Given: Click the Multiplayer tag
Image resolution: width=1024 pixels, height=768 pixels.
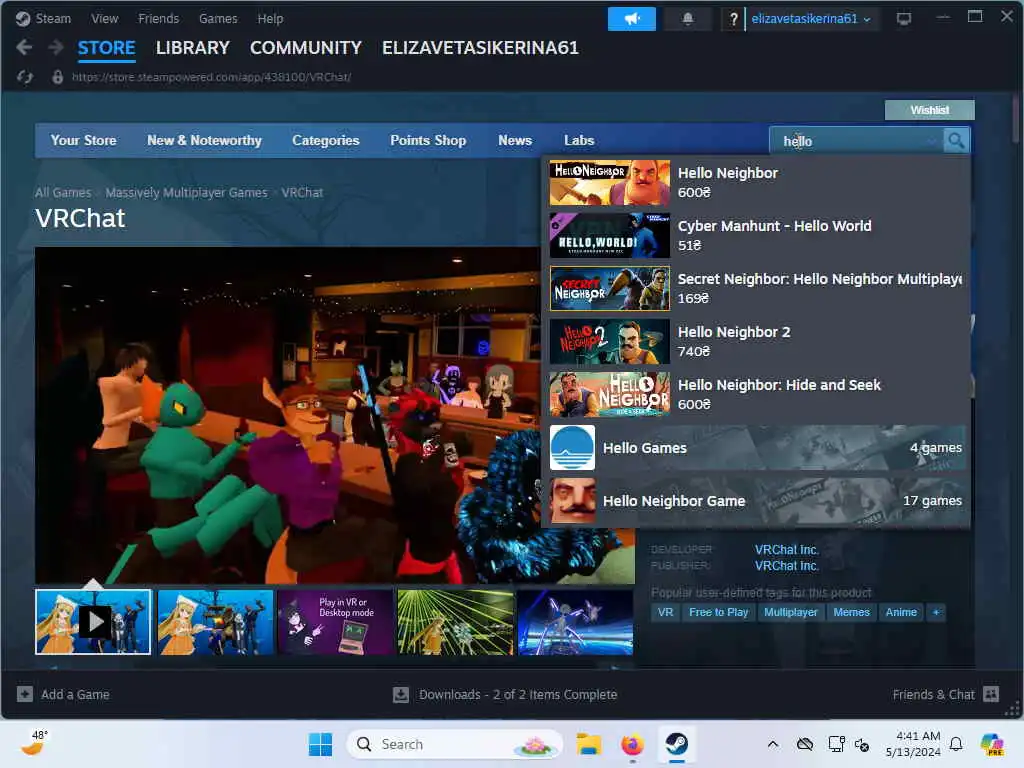Looking at the screenshot, I should click(790, 612).
